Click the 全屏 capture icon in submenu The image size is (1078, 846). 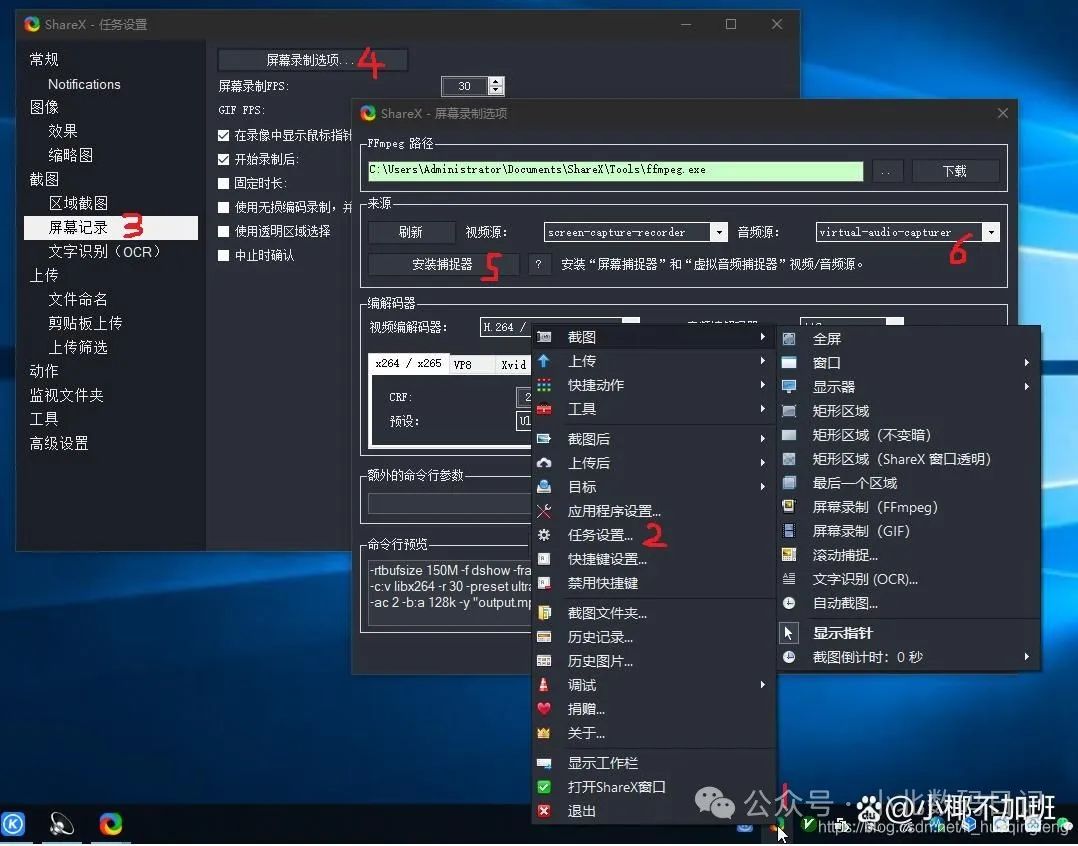[789, 339]
